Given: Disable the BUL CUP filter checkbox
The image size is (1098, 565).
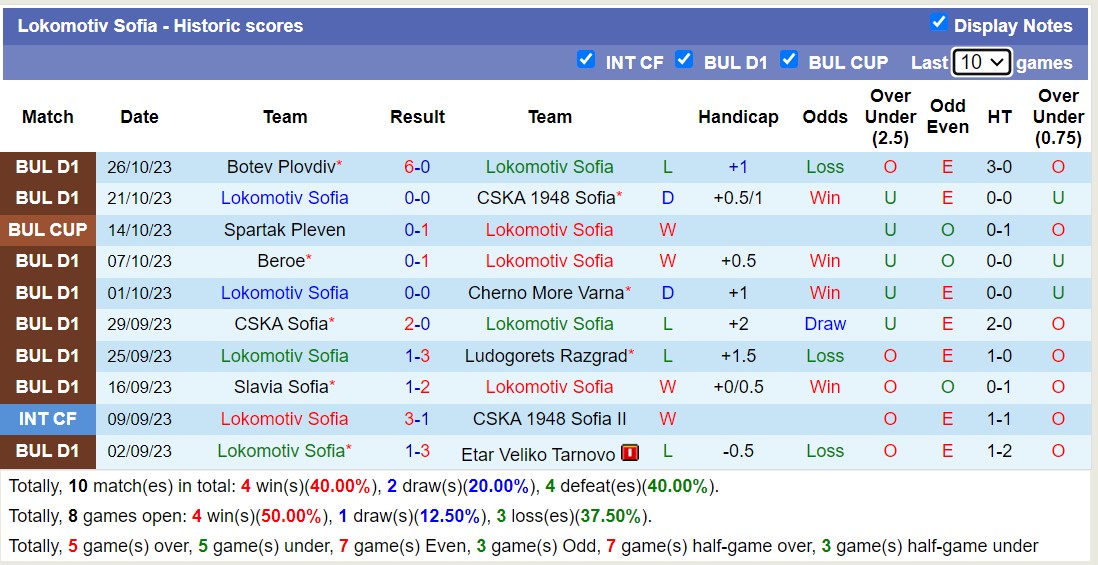Looking at the screenshot, I should click(789, 59).
